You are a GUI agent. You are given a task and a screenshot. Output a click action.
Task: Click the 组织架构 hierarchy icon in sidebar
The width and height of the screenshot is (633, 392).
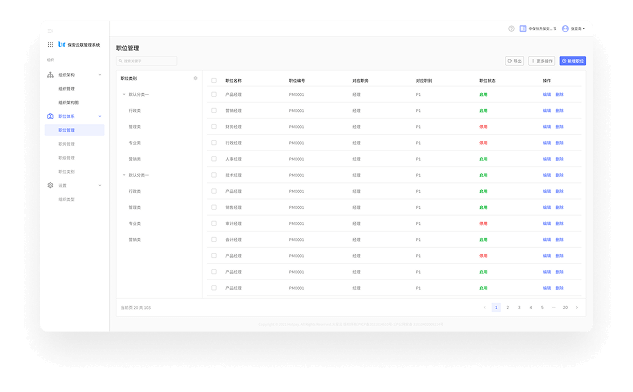(x=50, y=75)
